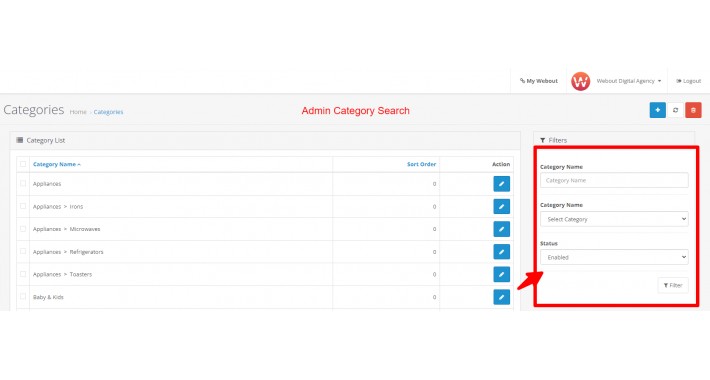Open the Status Enabled dropdown
This screenshot has width=710, height=380.
point(614,257)
